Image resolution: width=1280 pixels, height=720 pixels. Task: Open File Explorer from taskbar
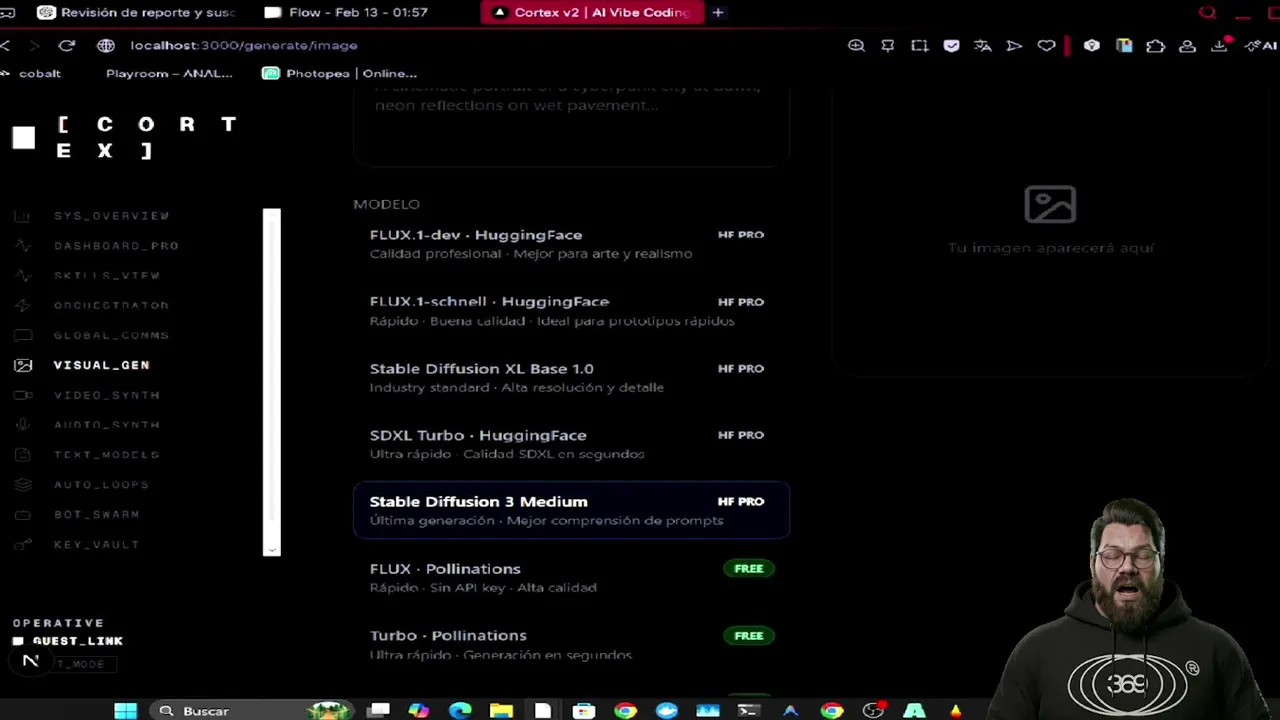[501, 711]
